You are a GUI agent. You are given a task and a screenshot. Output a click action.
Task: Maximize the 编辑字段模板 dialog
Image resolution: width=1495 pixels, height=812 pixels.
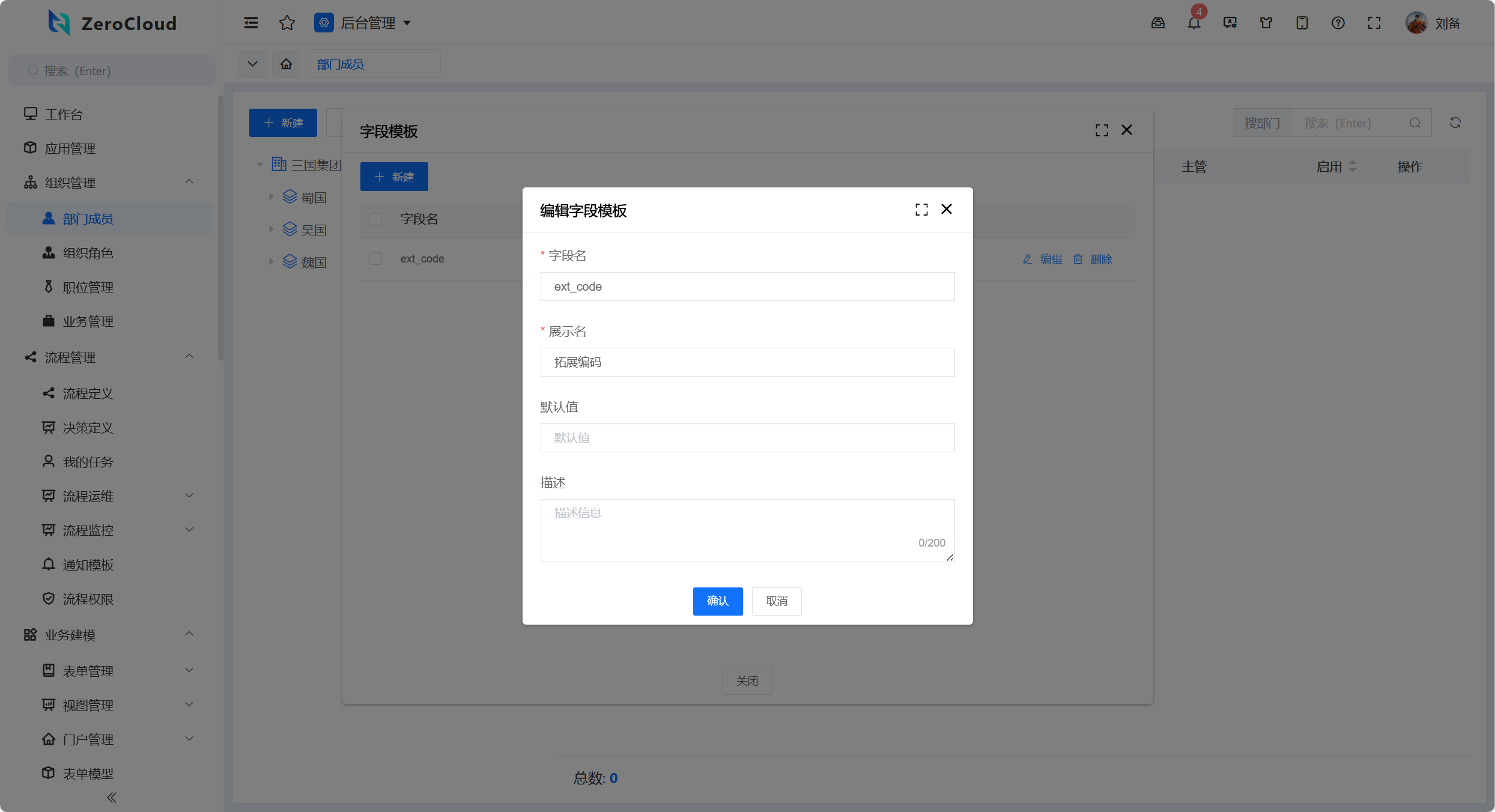tap(921, 210)
